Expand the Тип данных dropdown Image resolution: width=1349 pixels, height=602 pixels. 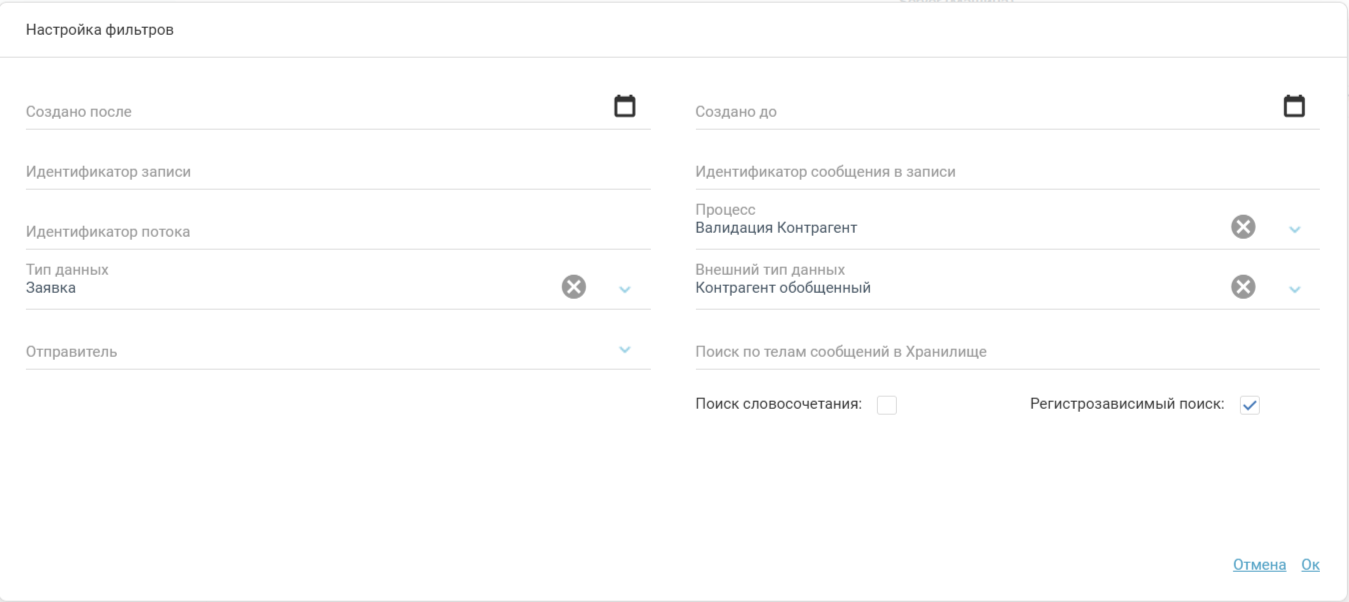coord(625,290)
